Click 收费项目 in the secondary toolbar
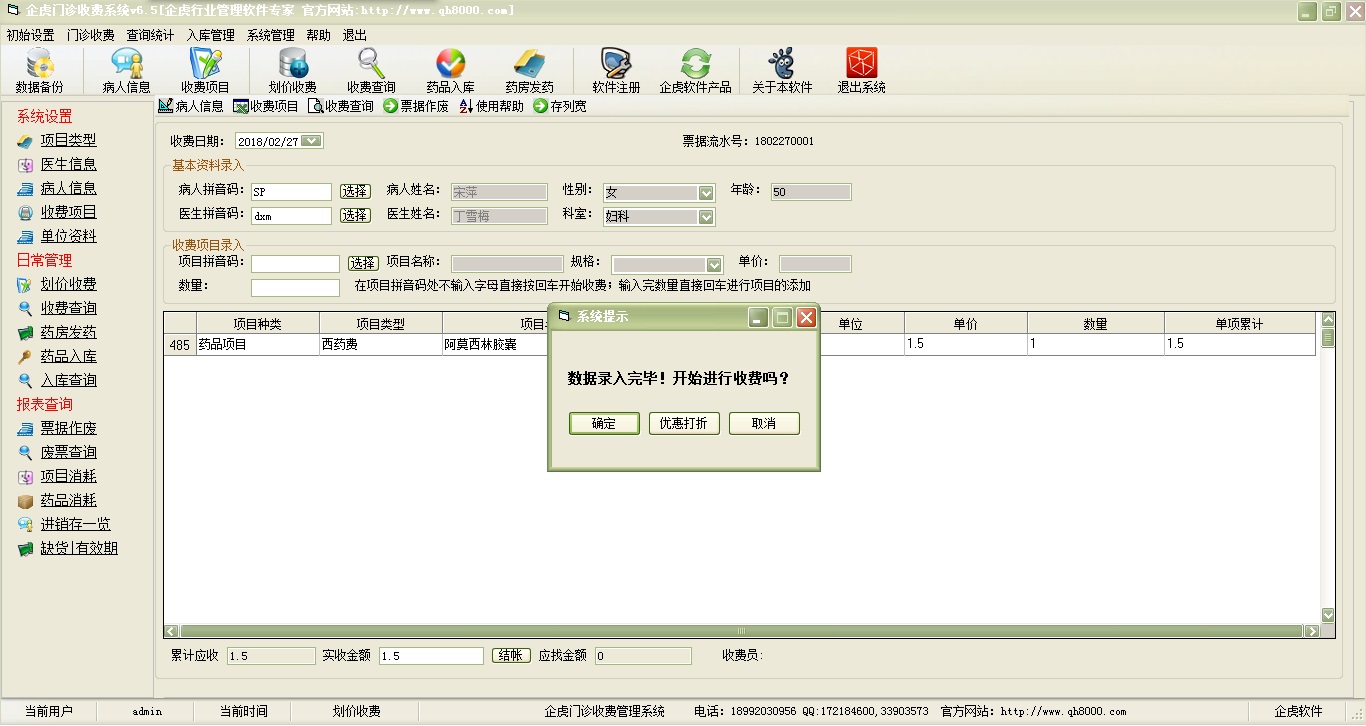This screenshot has width=1366, height=726. pos(266,106)
